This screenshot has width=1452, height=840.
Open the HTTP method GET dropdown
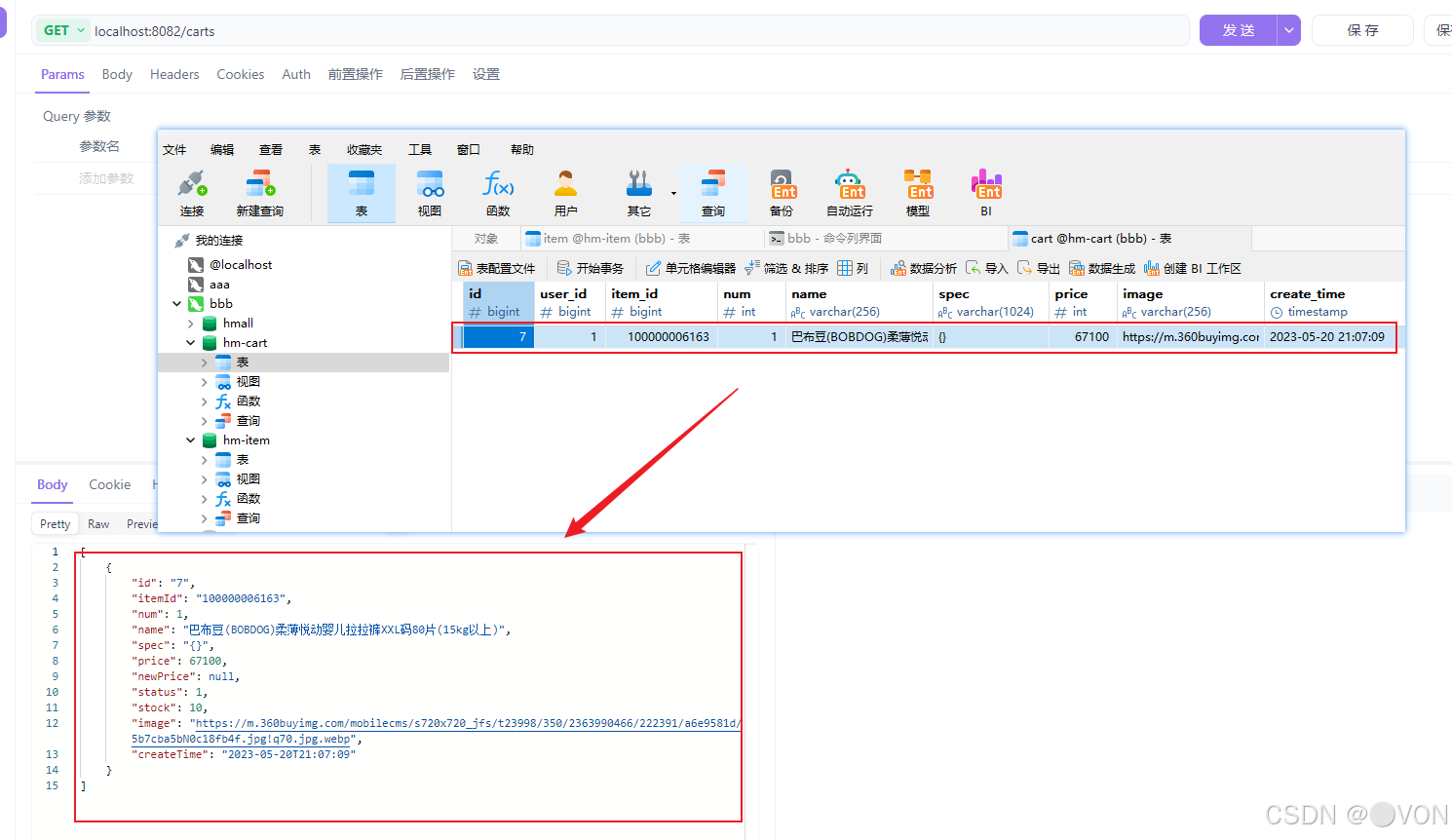63,30
